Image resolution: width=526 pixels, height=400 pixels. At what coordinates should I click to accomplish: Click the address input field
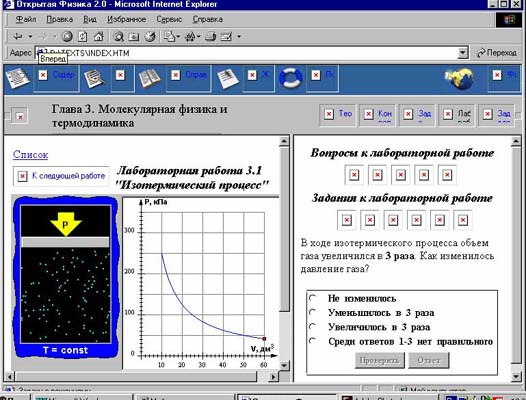coord(247,53)
